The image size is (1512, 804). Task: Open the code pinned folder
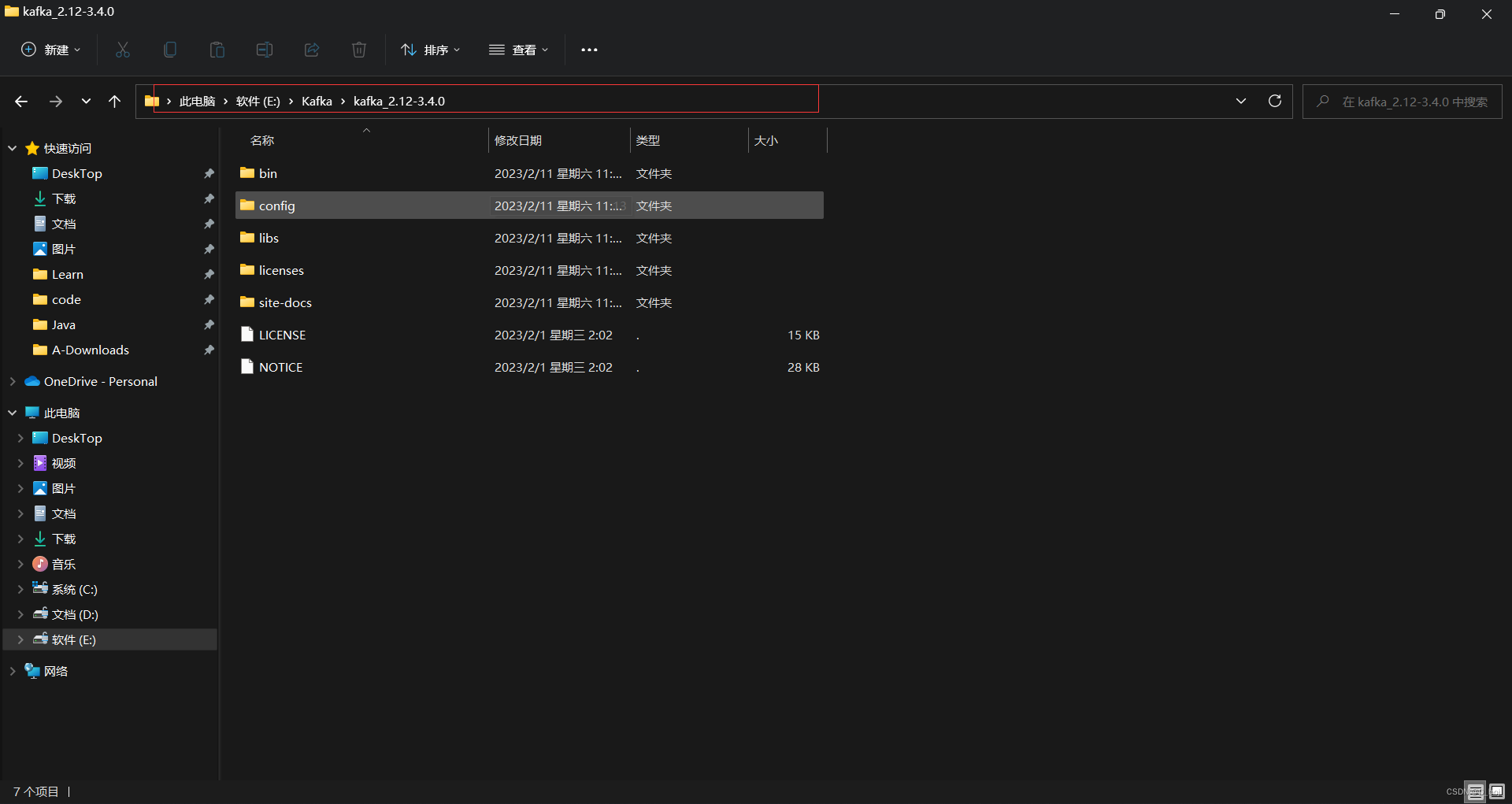[66, 299]
